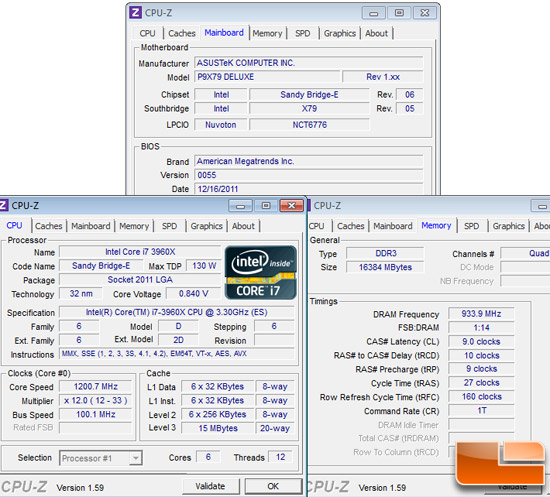Click the Package value Socket 2011 LGA
The height and width of the screenshot is (497, 550).
(140, 280)
